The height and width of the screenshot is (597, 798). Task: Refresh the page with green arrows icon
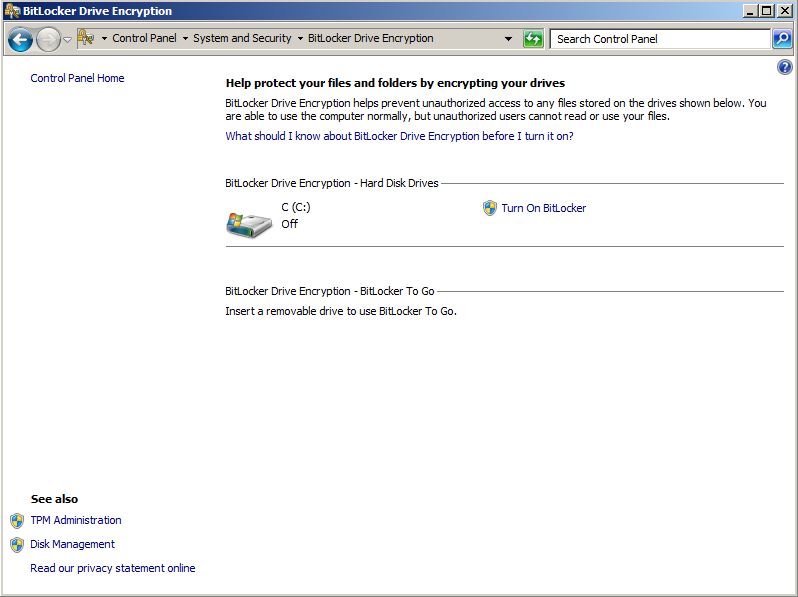point(533,39)
